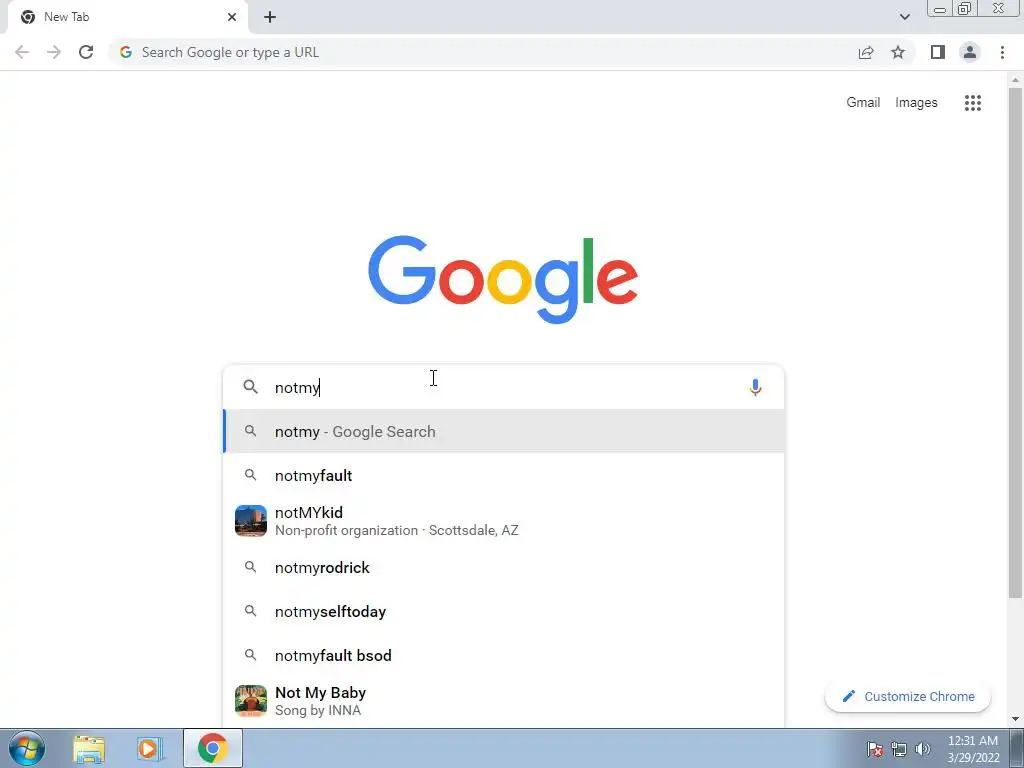The height and width of the screenshot is (768, 1024).
Task: Click the forward navigation arrow
Action: click(x=54, y=52)
